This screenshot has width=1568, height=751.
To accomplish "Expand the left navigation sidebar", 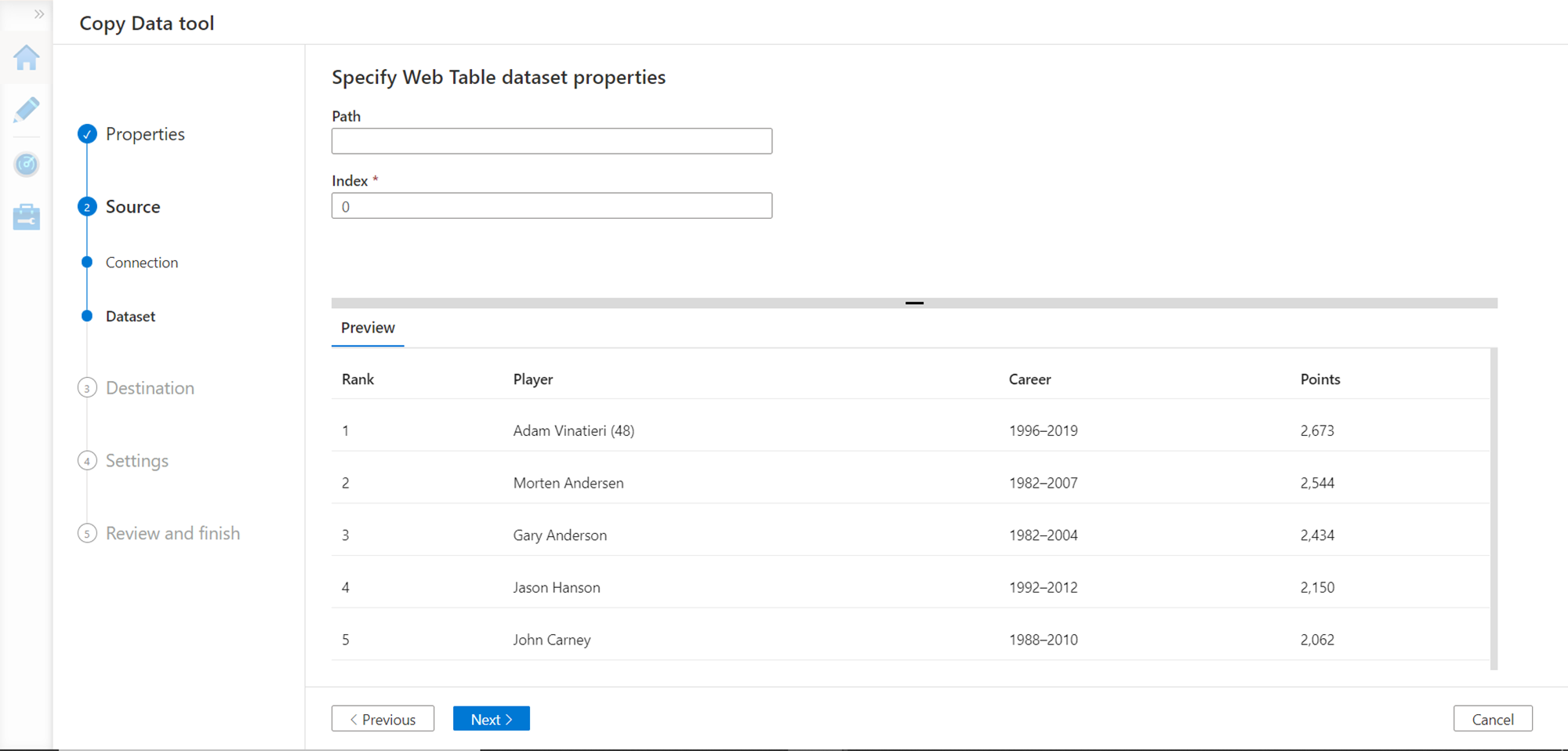I will coord(39,14).
